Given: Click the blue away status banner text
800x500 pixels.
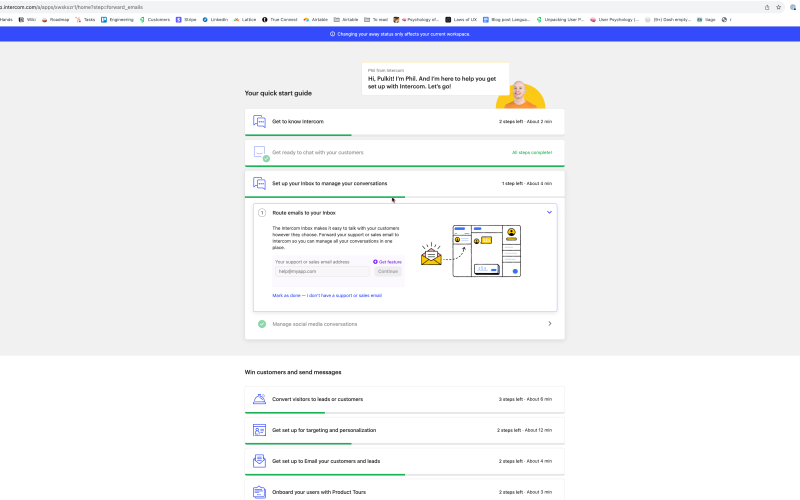Looking at the screenshot, I should click(x=404, y=34).
